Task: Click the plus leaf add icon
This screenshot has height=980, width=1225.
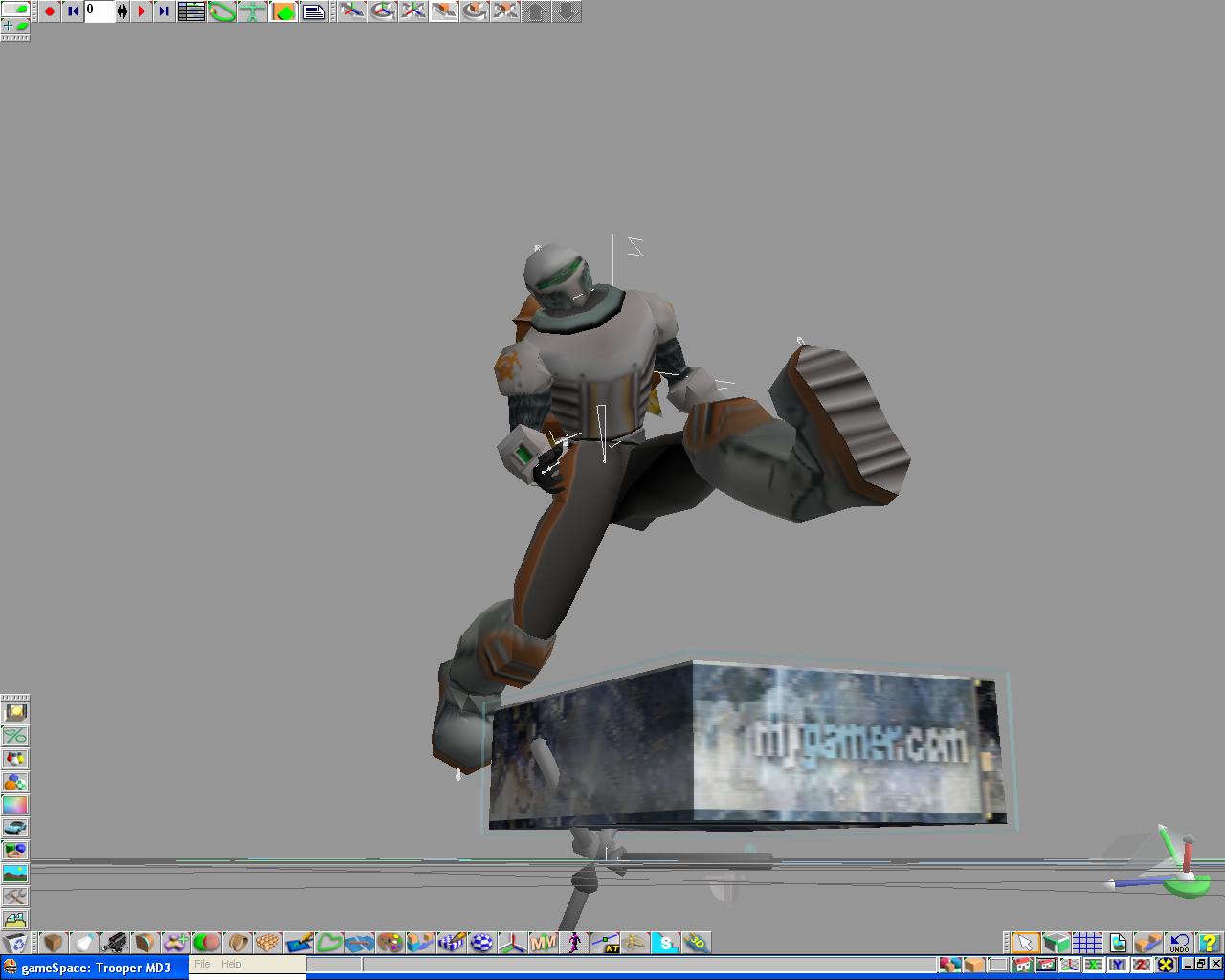Action: 15,25
